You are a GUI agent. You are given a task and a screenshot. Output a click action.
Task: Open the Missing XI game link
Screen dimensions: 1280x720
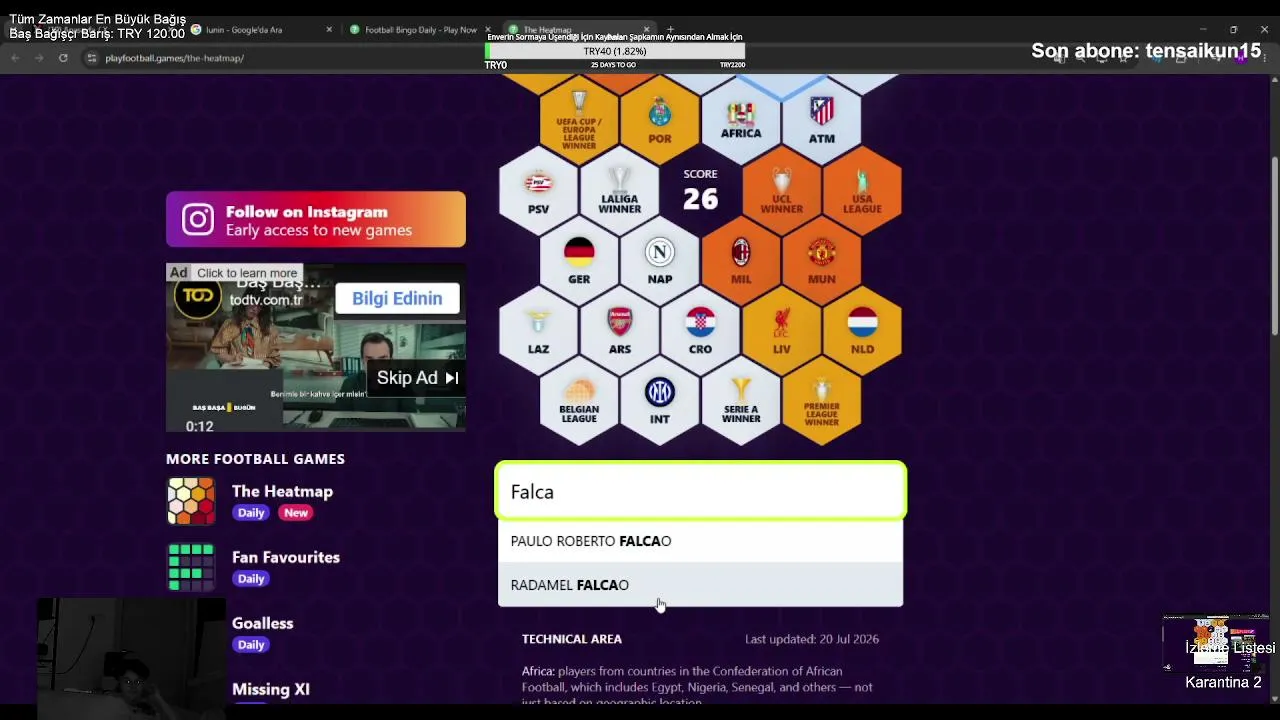point(271,689)
